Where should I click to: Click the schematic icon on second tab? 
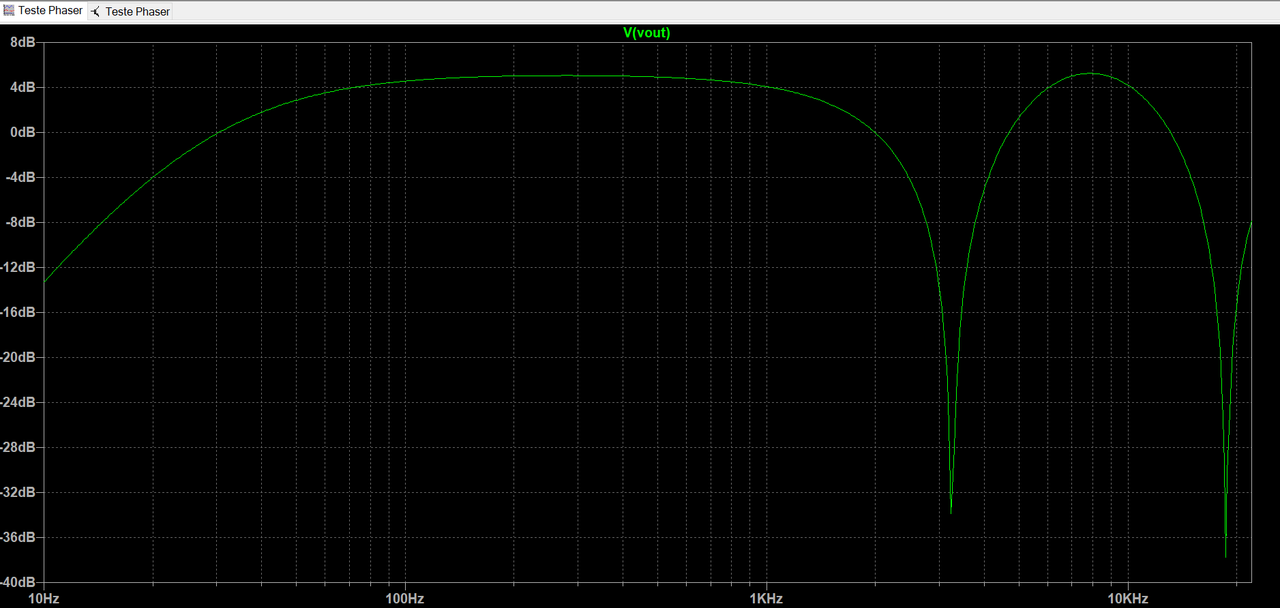pyautogui.click(x=95, y=12)
